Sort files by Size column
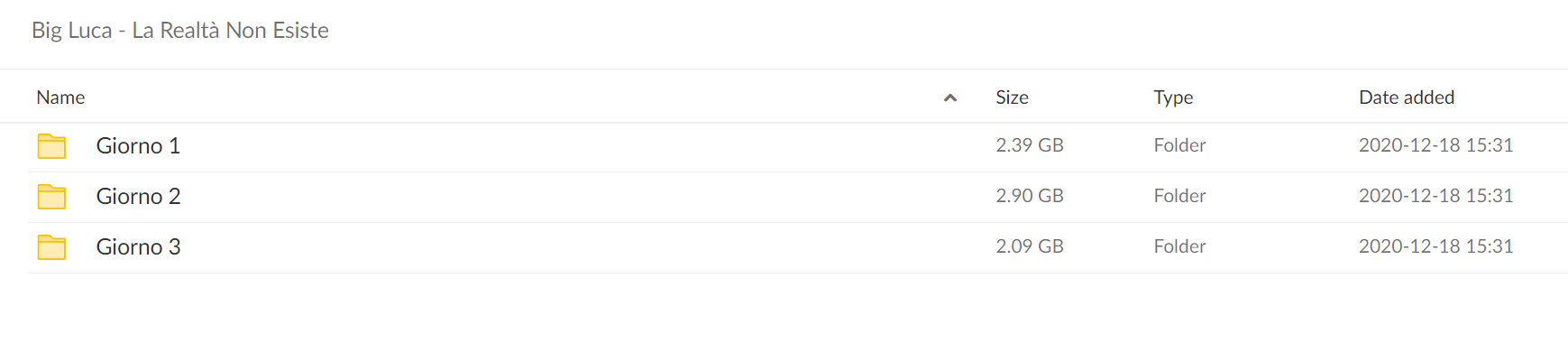 (x=1012, y=97)
